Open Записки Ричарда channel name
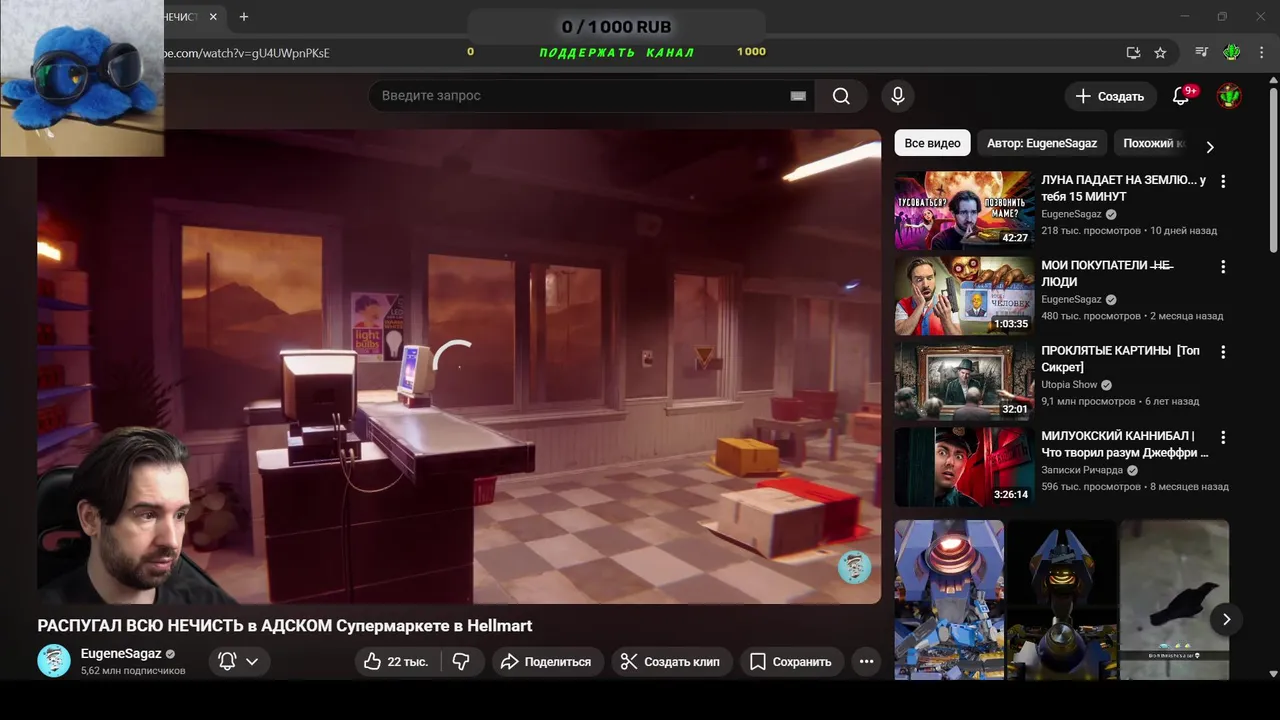 (x=1082, y=470)
